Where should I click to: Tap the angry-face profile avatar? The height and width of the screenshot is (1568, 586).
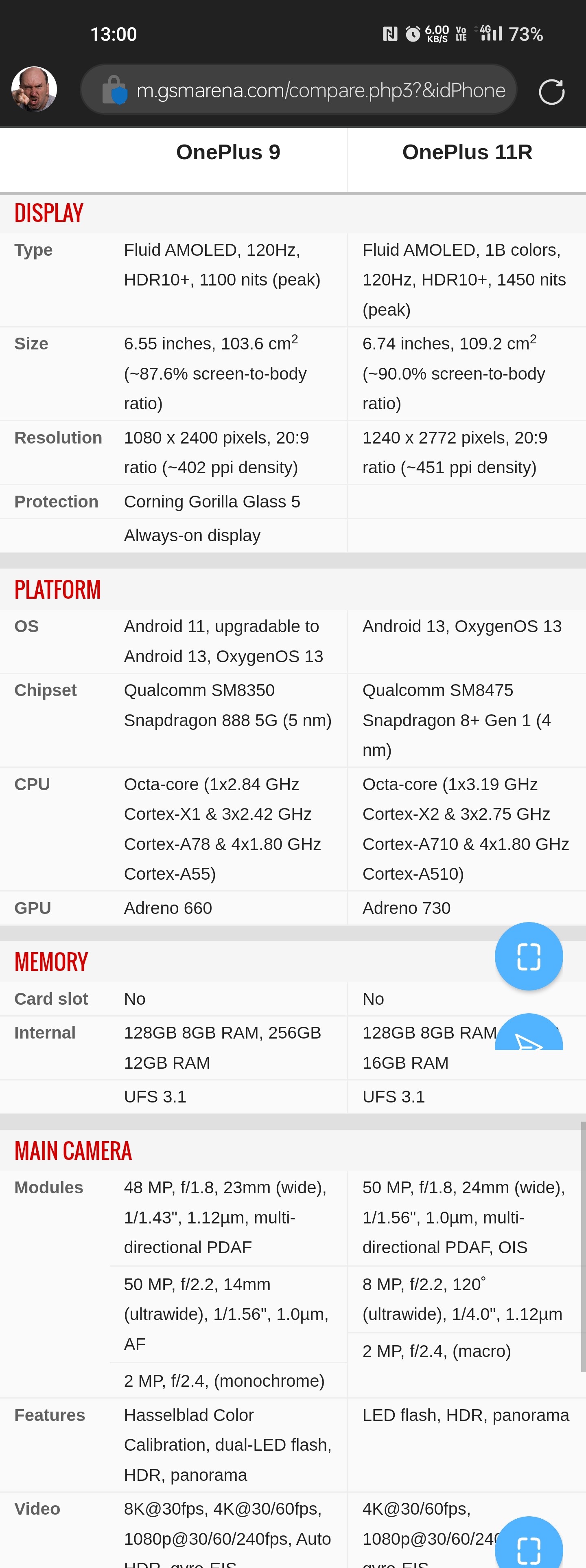(x=34, y=90)
